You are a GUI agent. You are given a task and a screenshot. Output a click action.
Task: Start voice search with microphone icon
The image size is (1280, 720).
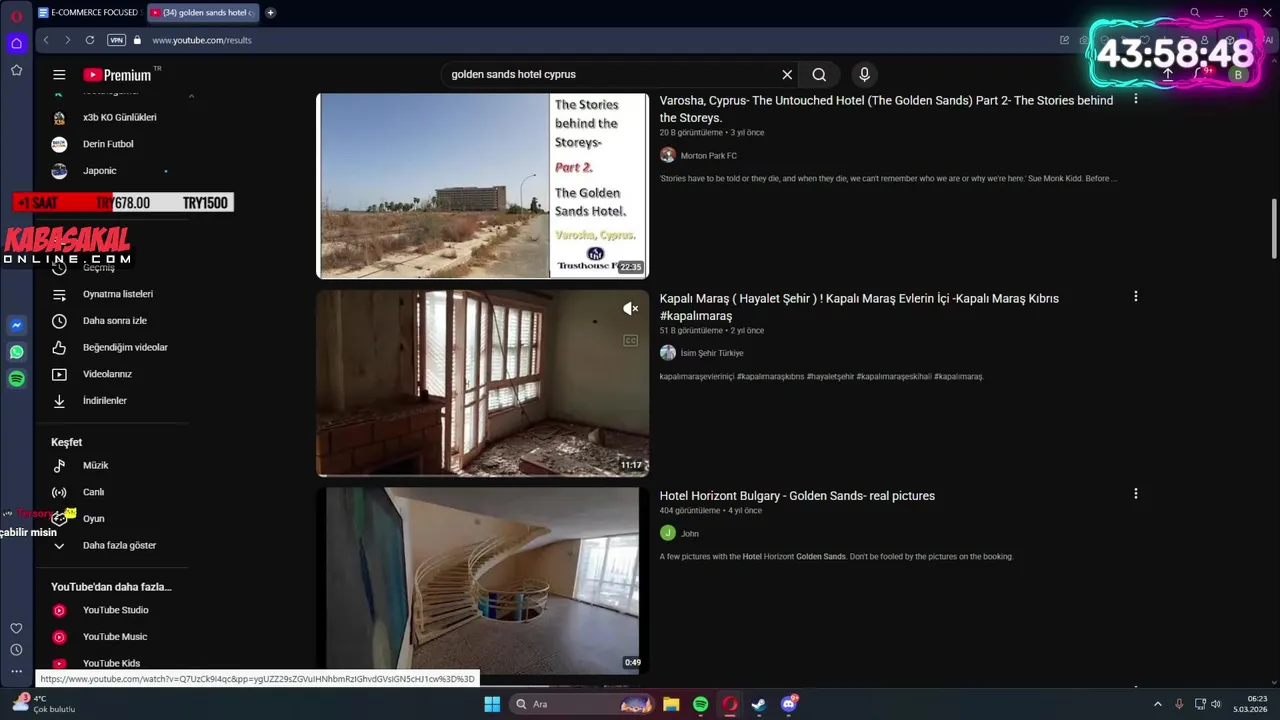(x=865, y=75)
